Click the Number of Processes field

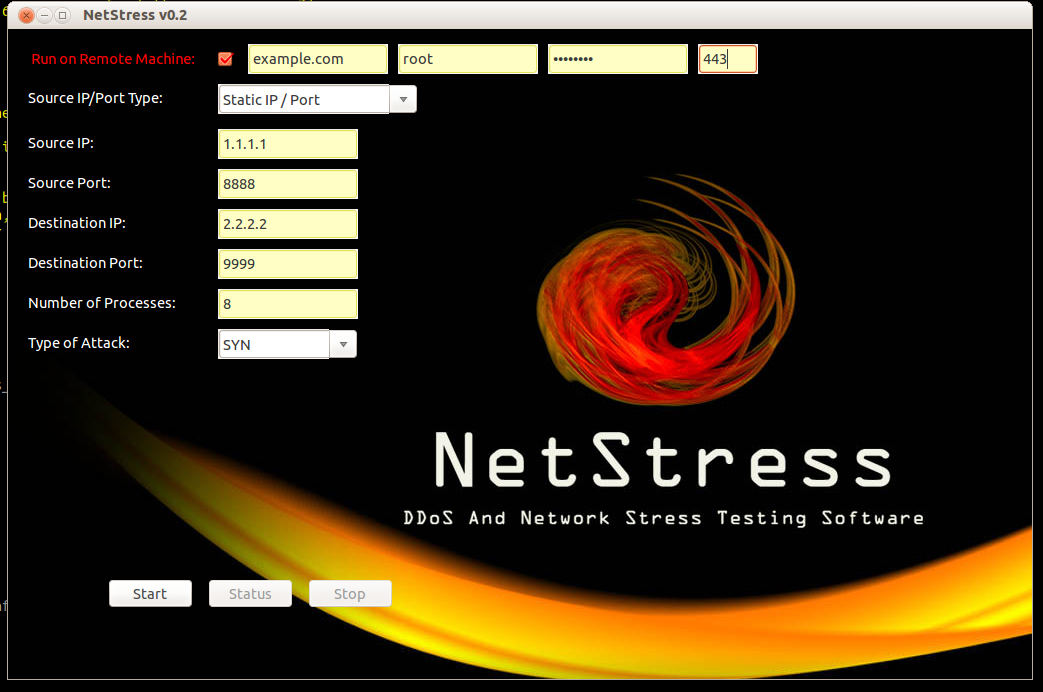pos(287,304)
